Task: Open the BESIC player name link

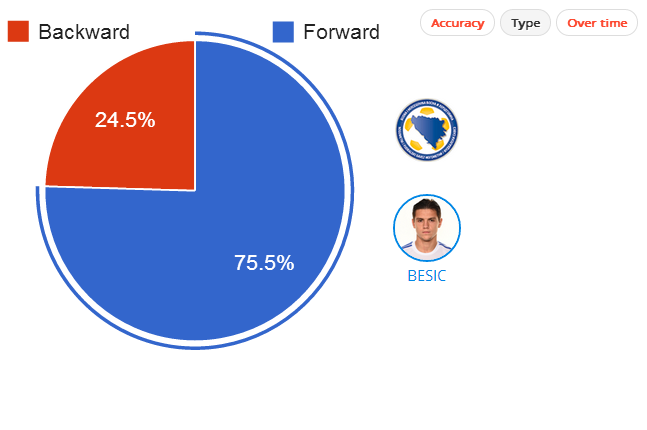Action: pyautogui.click(x=427, y=276)
